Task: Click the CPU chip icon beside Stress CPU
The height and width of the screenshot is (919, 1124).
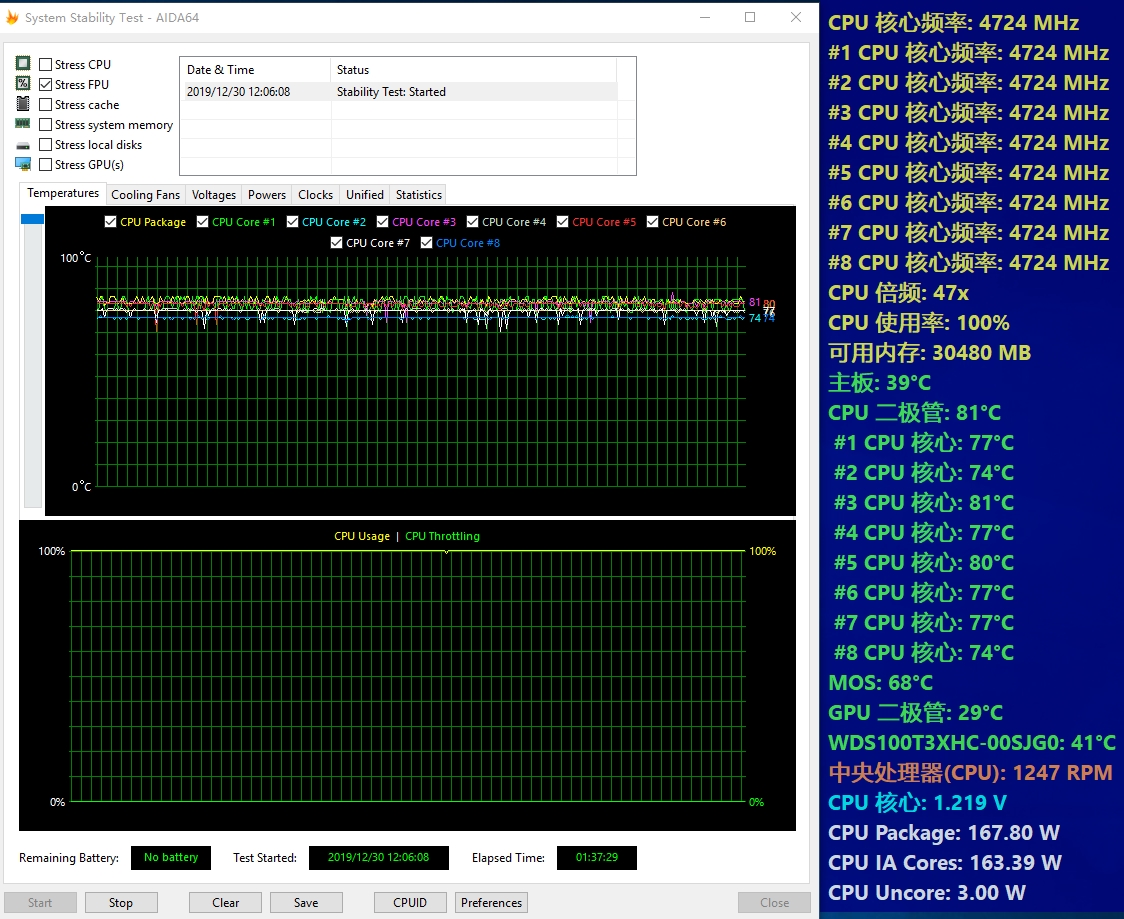Action: point(22,64)
